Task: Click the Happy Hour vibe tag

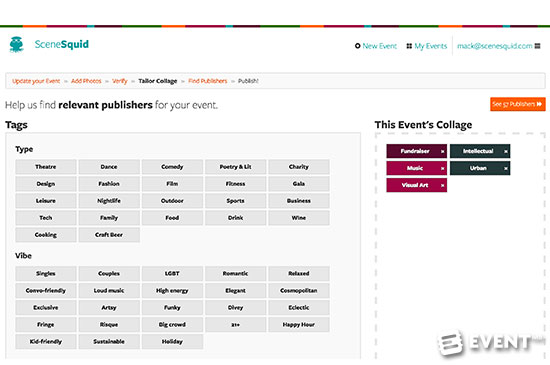Action: (299, 325)
